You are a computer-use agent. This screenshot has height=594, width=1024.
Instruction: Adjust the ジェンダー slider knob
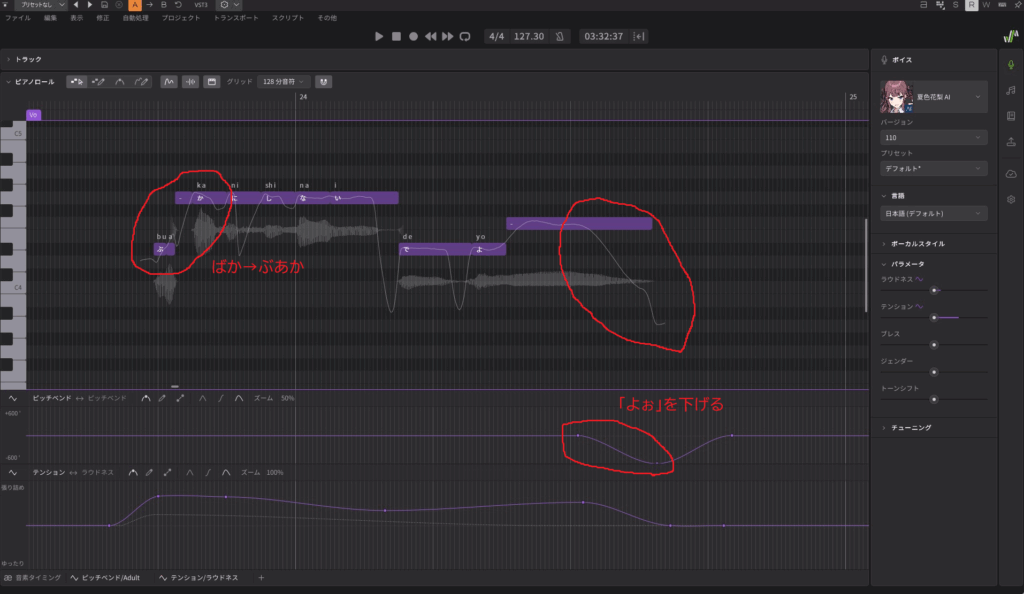click(x=934, y=372)
